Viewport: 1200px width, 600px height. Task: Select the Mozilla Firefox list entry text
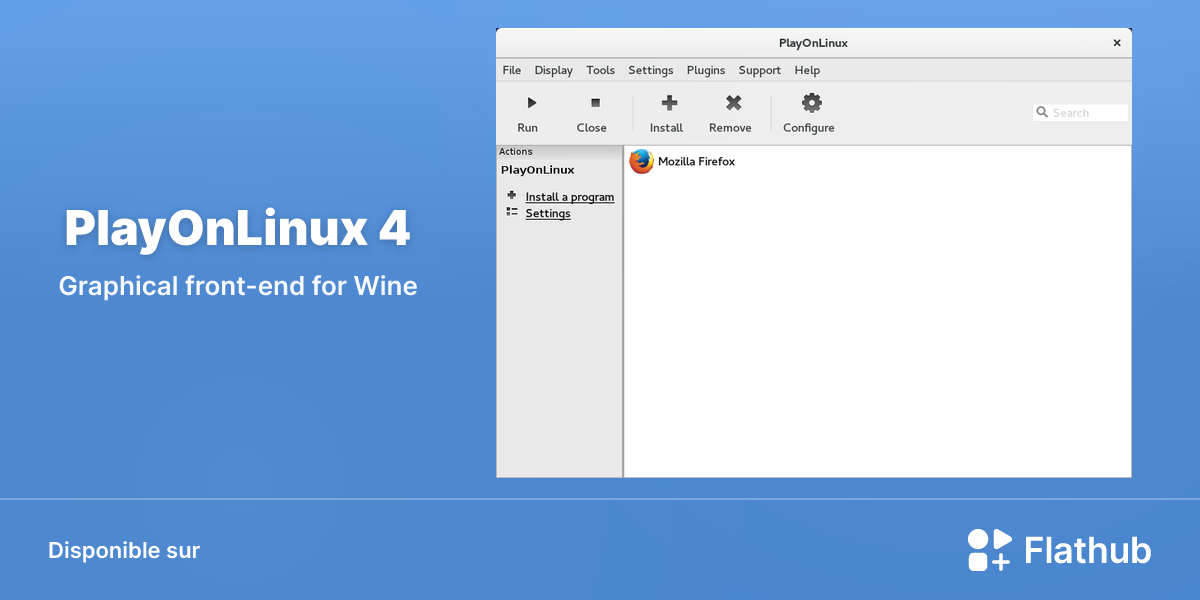(x=697, y=161)
